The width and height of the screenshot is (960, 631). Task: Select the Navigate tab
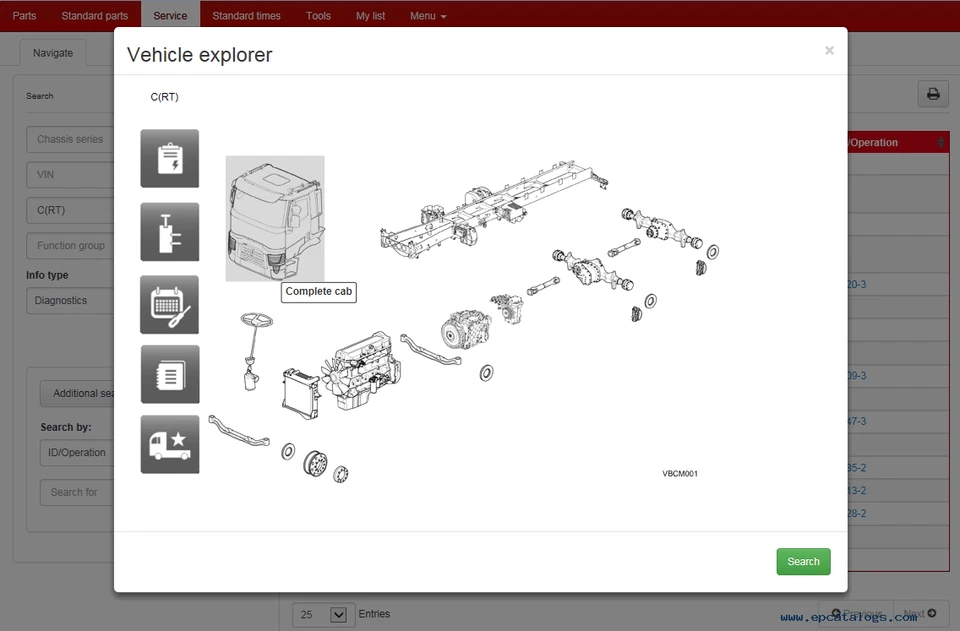coord(52,52)
